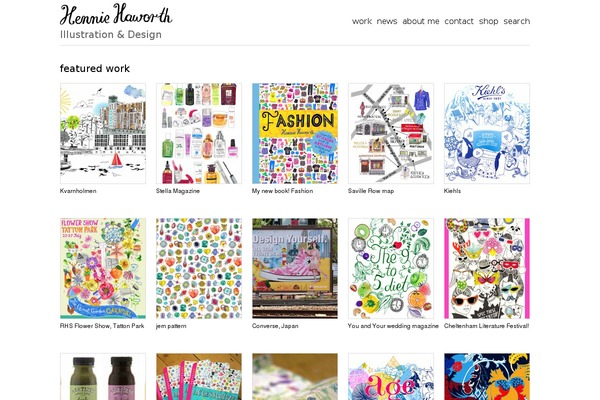Open search from the navigation
This screenshot has width=600, height=400.
[517, 21]
